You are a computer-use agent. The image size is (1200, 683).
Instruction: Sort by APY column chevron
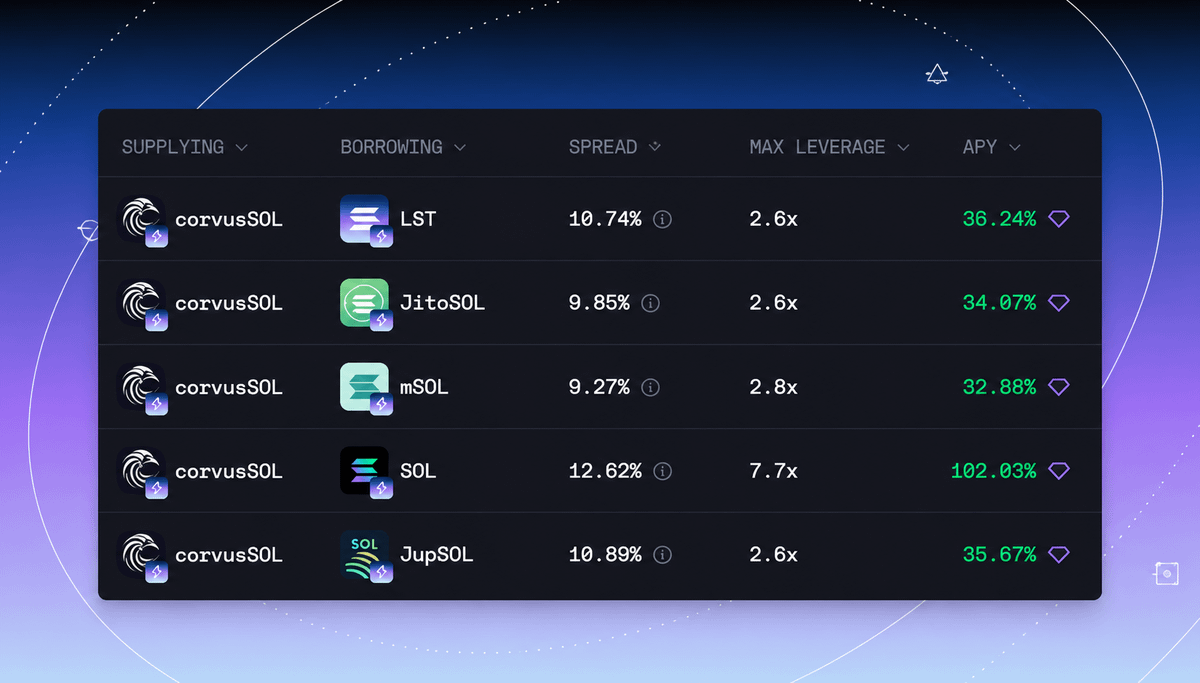(x=1015, y=148)
